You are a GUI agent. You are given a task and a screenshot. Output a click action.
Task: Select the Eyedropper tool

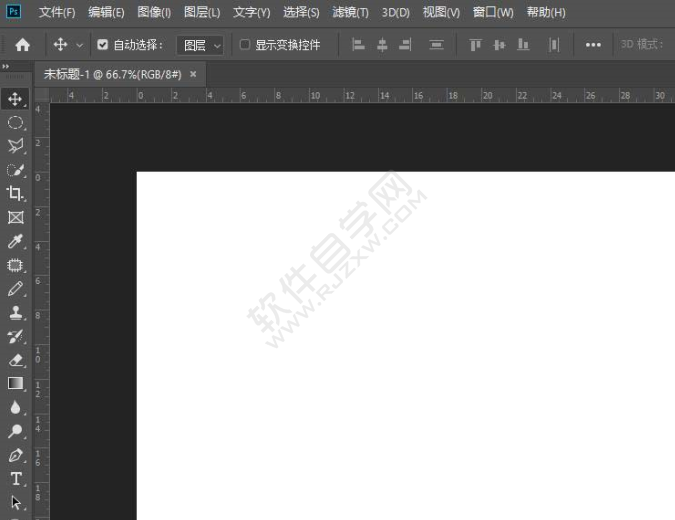click(15, 241)
